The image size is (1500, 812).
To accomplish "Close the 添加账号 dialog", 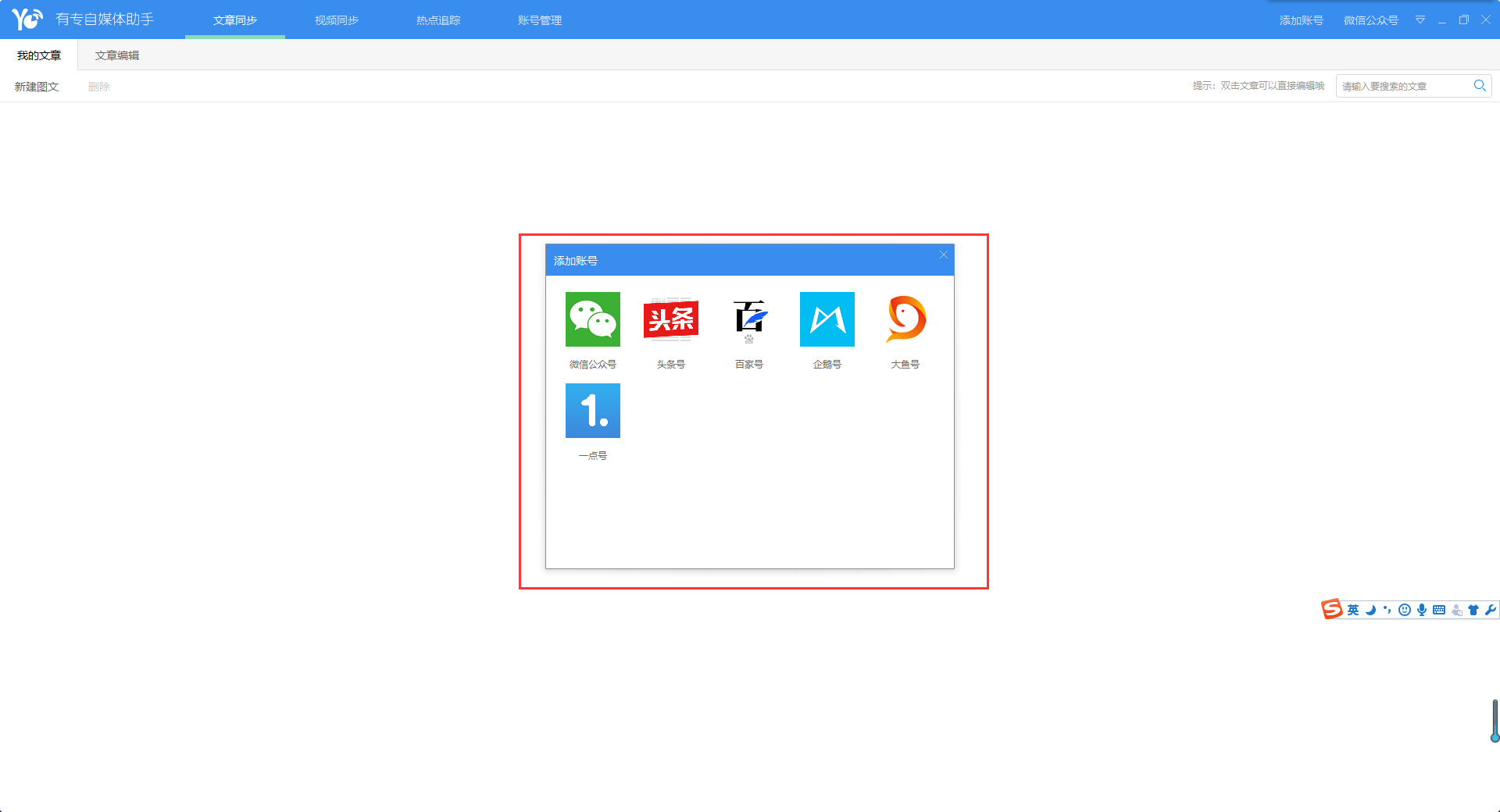I will pos(944,255).
